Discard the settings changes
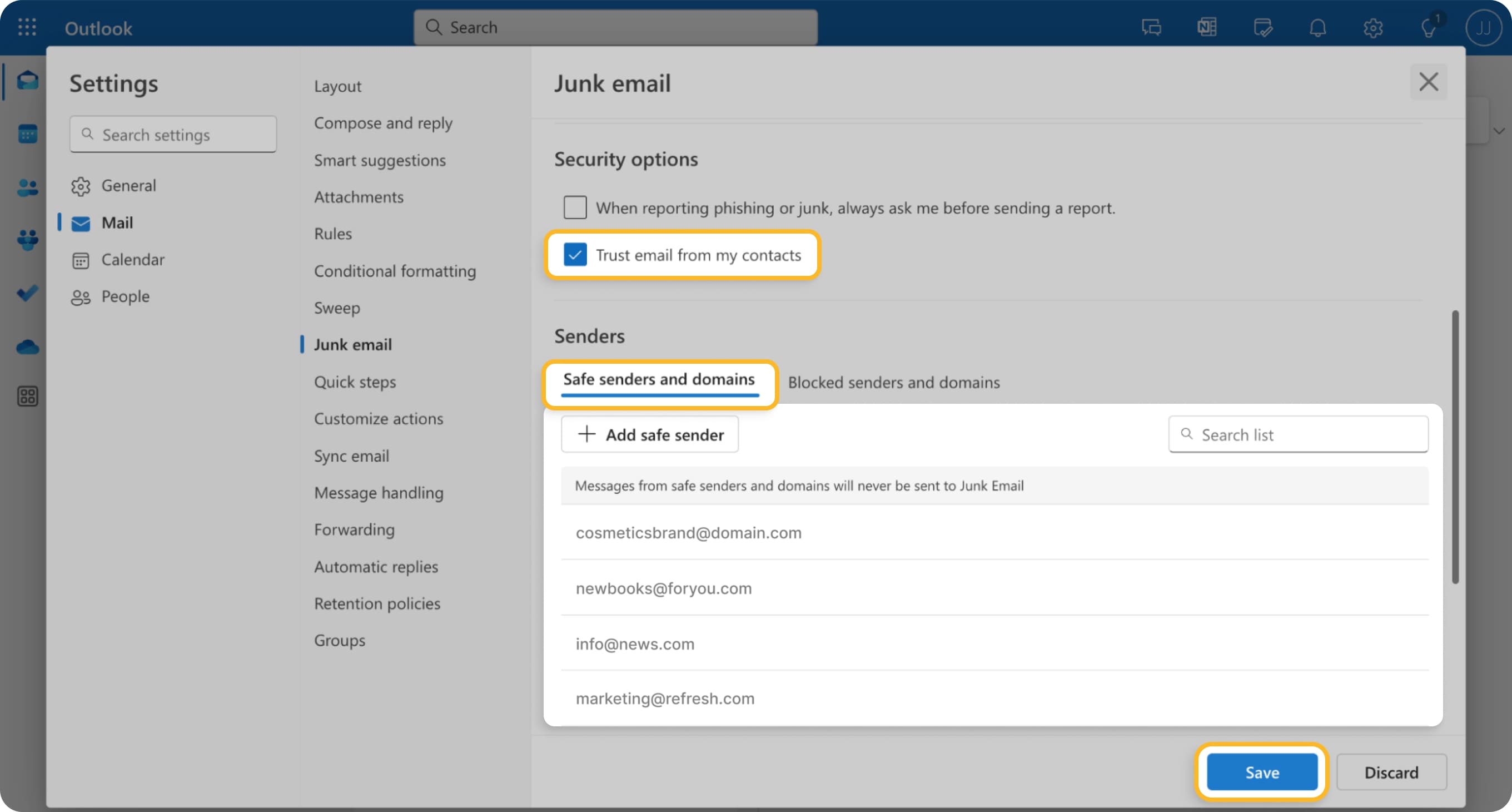Image resolution: width=1512 pixels, height=812 pixels. (1391, 772)
